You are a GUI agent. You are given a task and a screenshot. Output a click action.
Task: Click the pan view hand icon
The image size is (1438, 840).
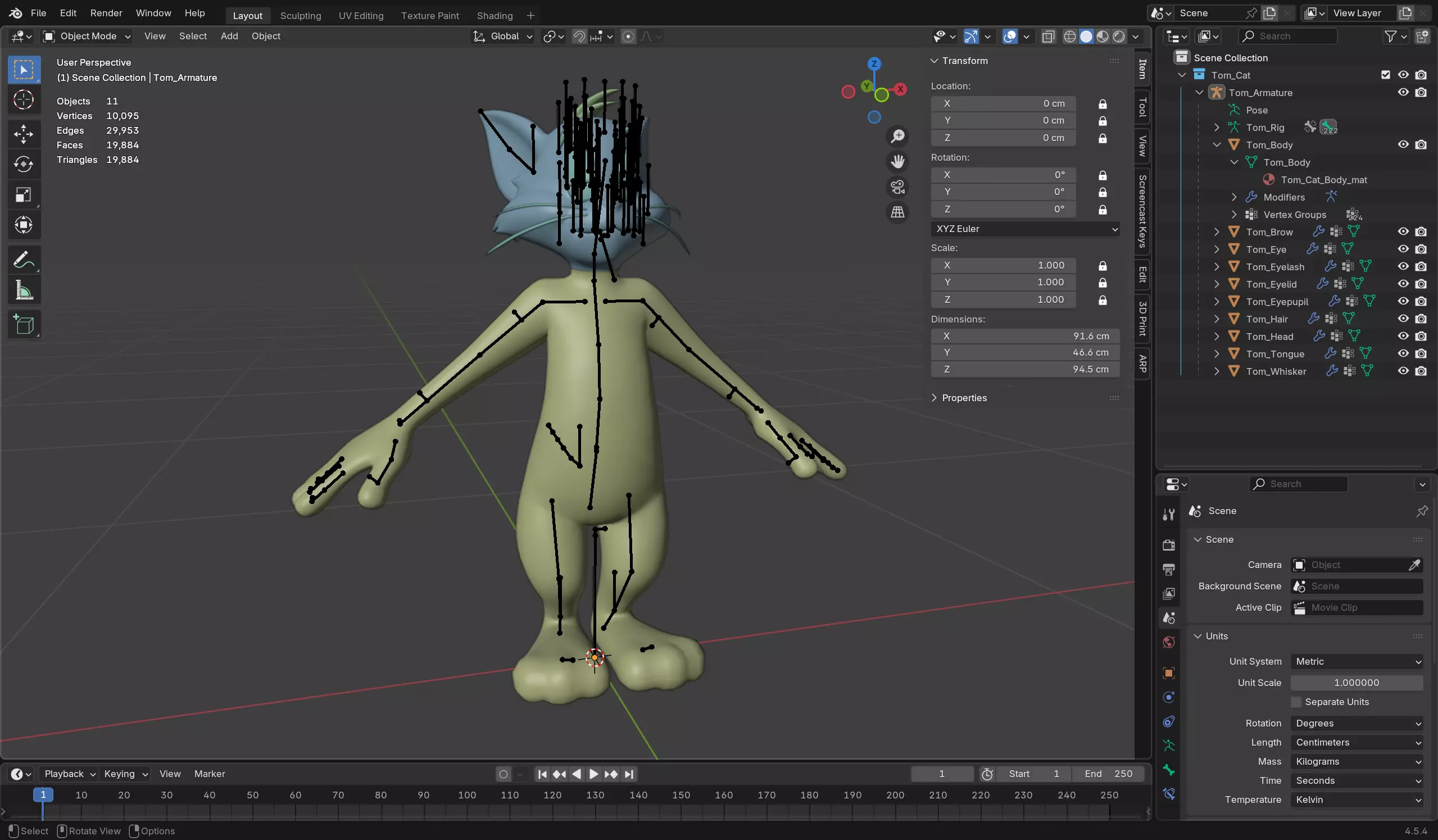[x=897, y=161]
